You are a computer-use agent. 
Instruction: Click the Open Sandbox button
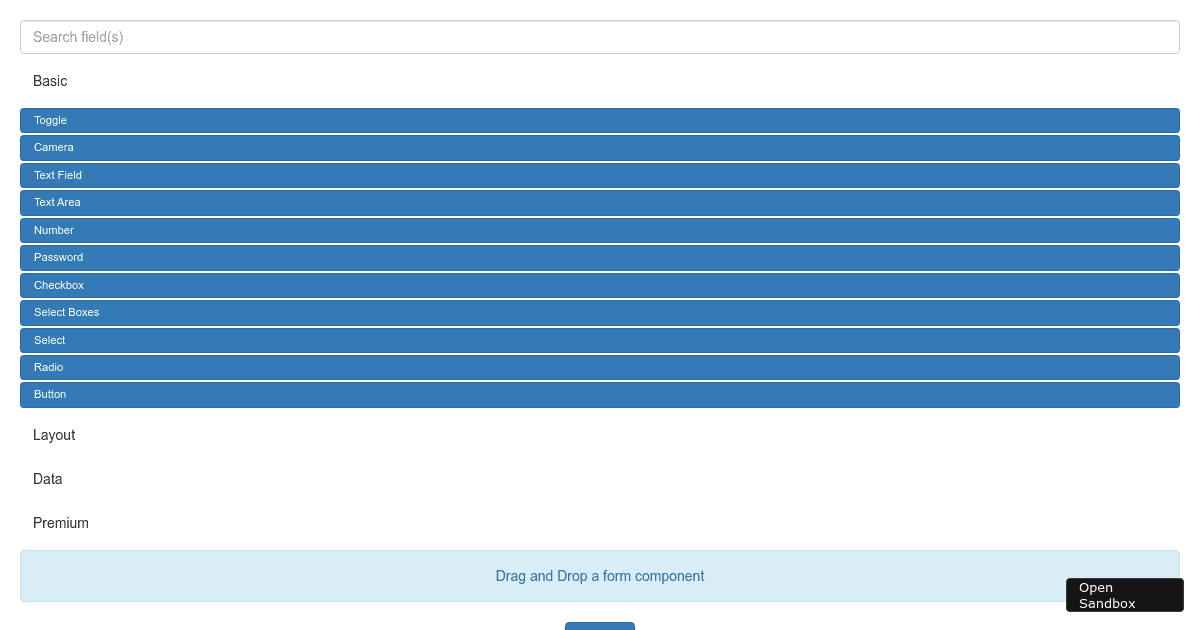pos(1124,595)
